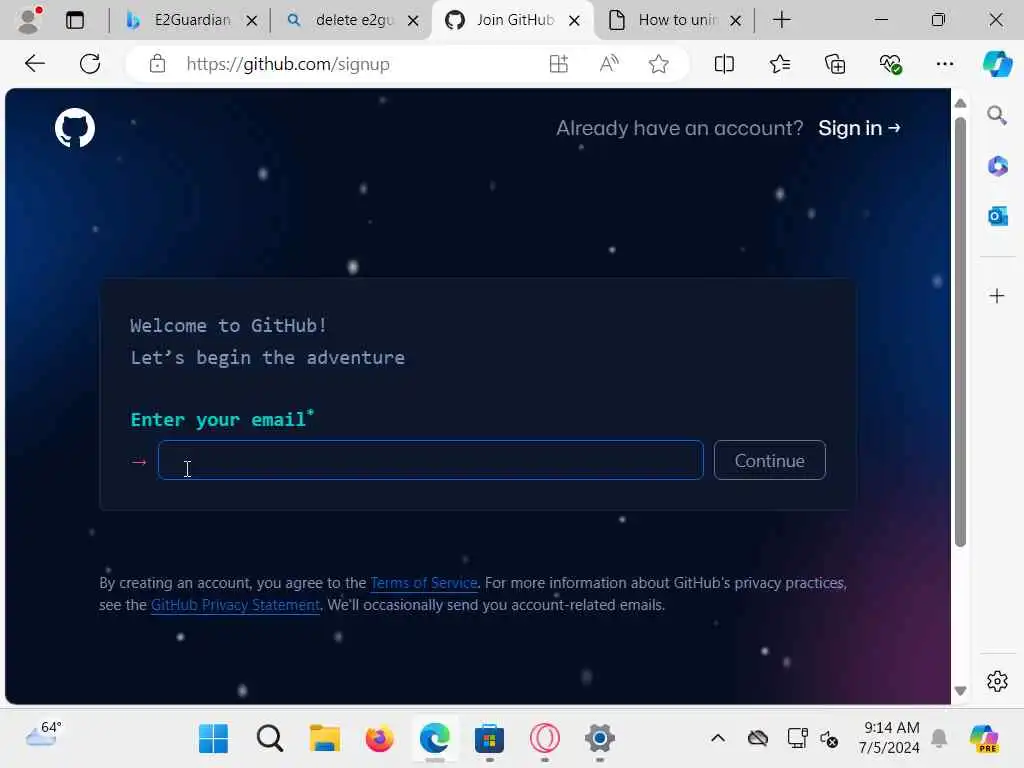Open the Collections panel
The height and width of the screenshot is (768, 1024).
835,64
